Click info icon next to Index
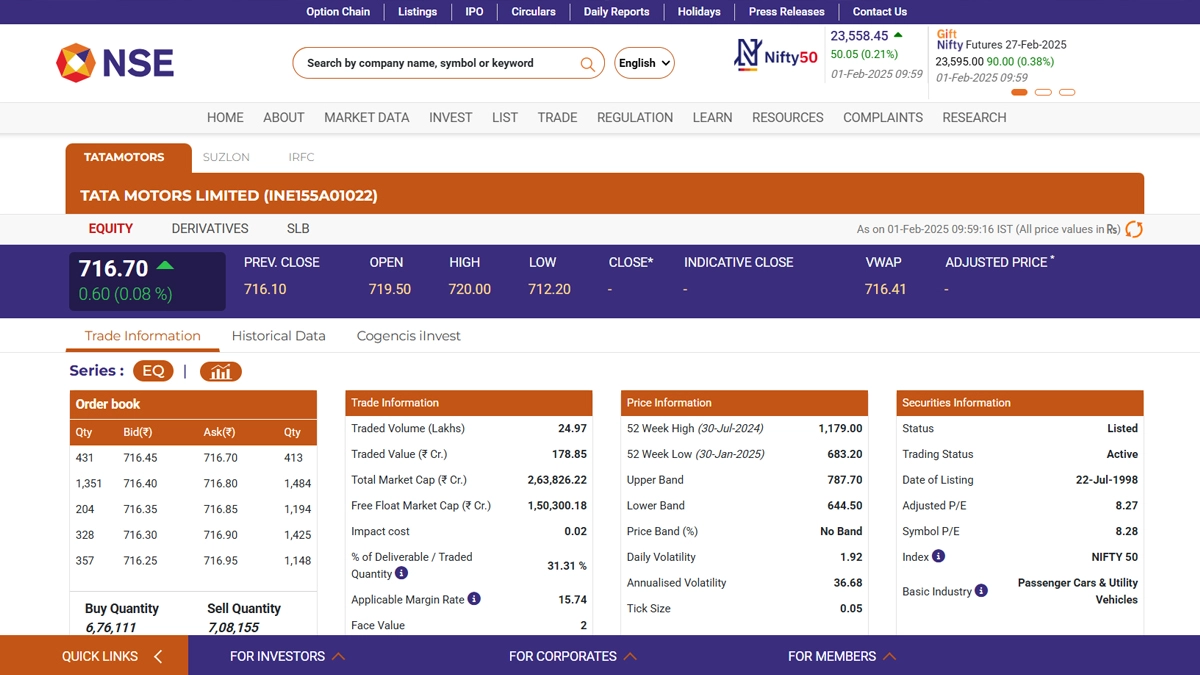This screenshot has height=675, width=1200. point(938,556)
